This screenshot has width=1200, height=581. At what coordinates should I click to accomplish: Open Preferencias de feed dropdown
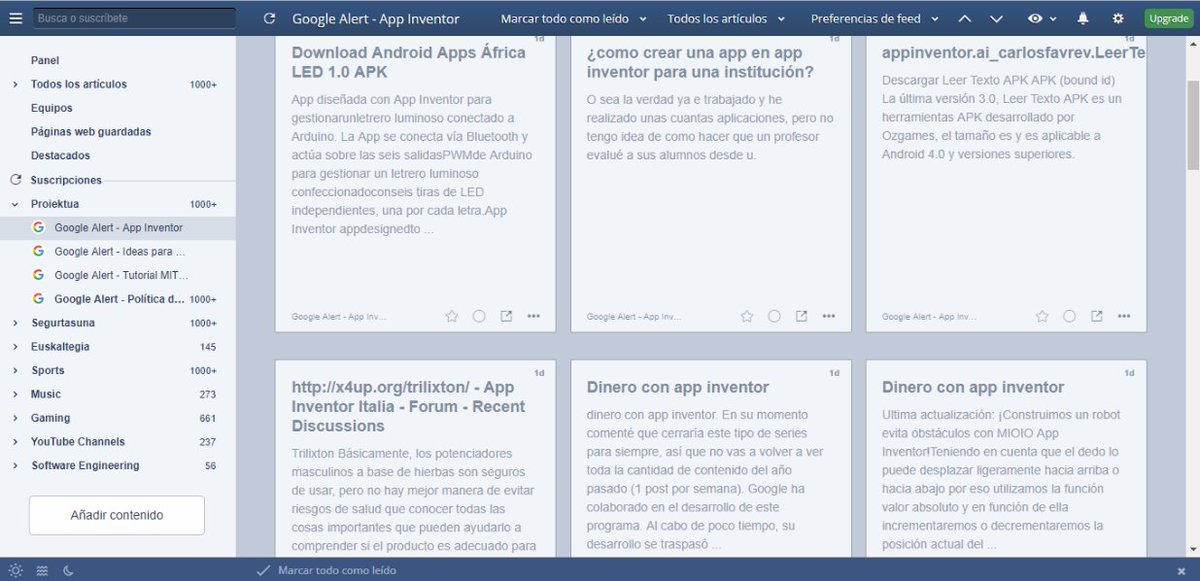(x=875, y=18)
